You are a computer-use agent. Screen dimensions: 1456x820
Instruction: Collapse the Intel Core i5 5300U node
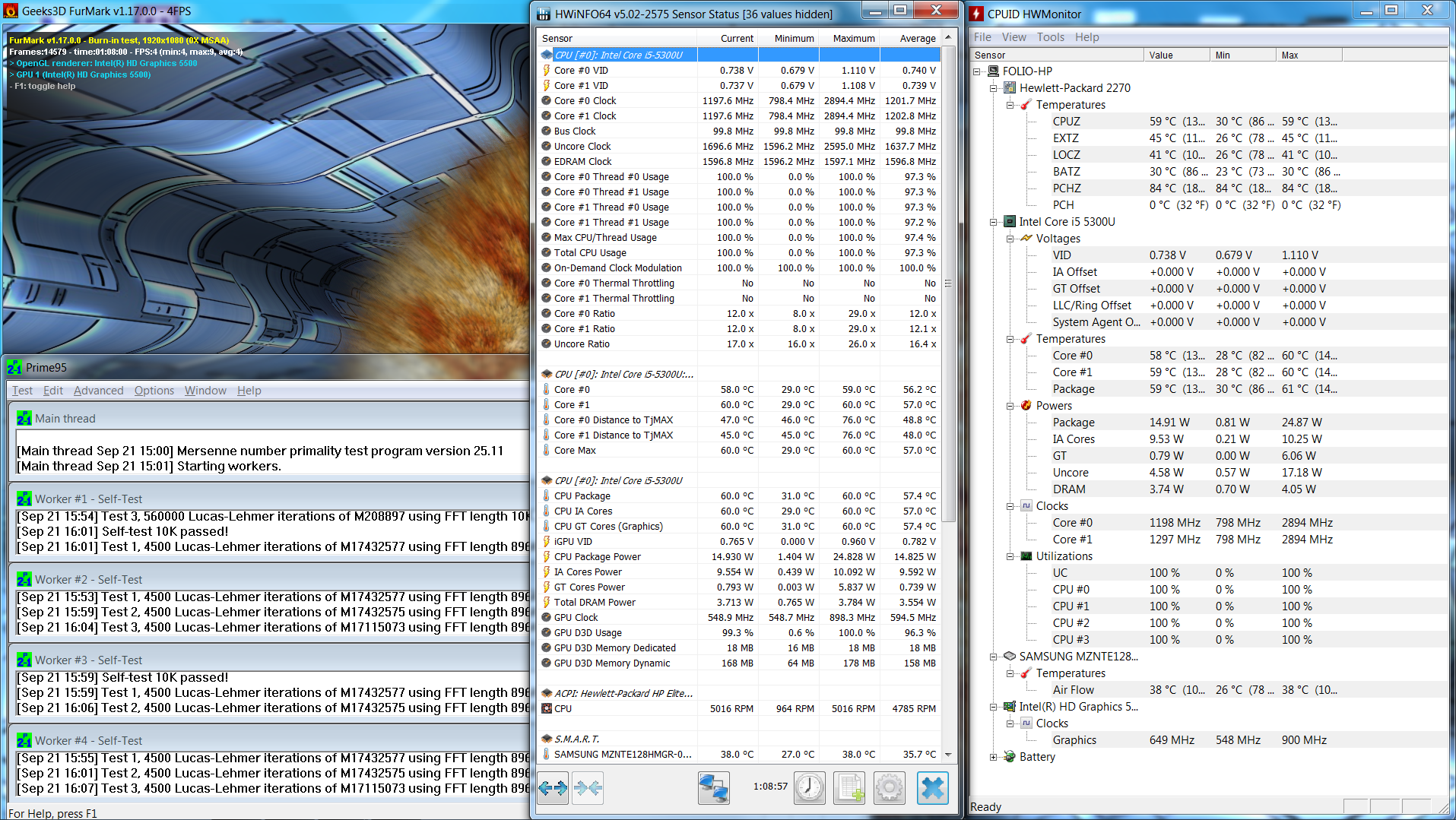click(993, 222)
